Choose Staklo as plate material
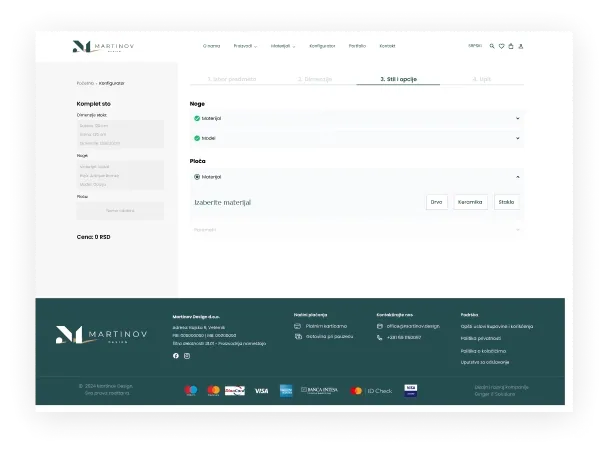The image size is (609, 452). 506,202
